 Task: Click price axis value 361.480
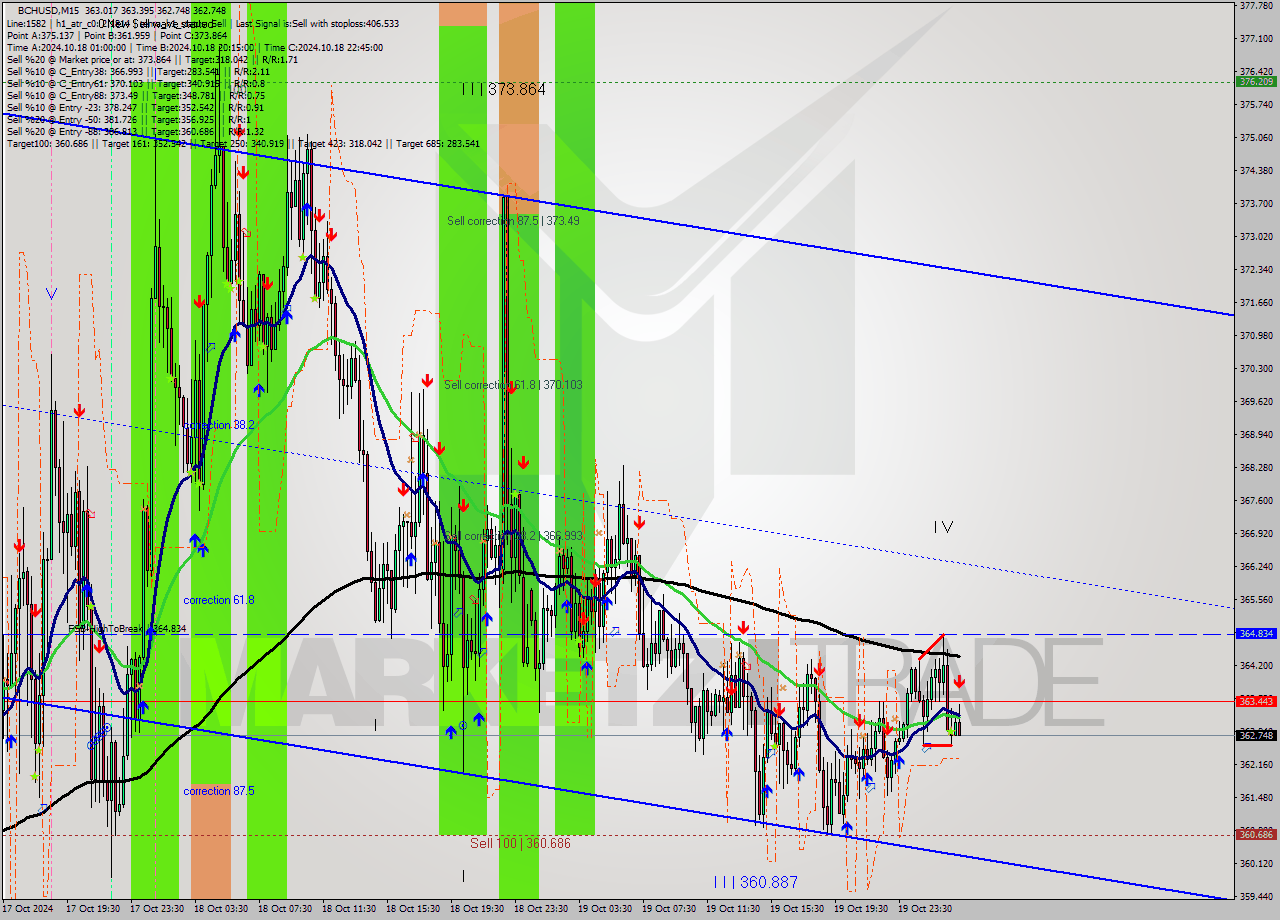(1256, 797)
